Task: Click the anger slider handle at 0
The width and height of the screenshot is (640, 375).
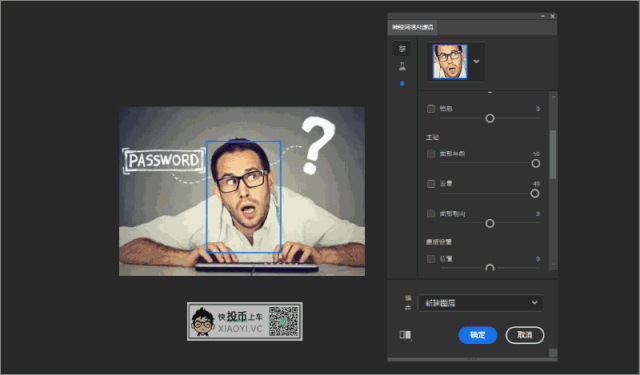Action: (x=490, y=118)
